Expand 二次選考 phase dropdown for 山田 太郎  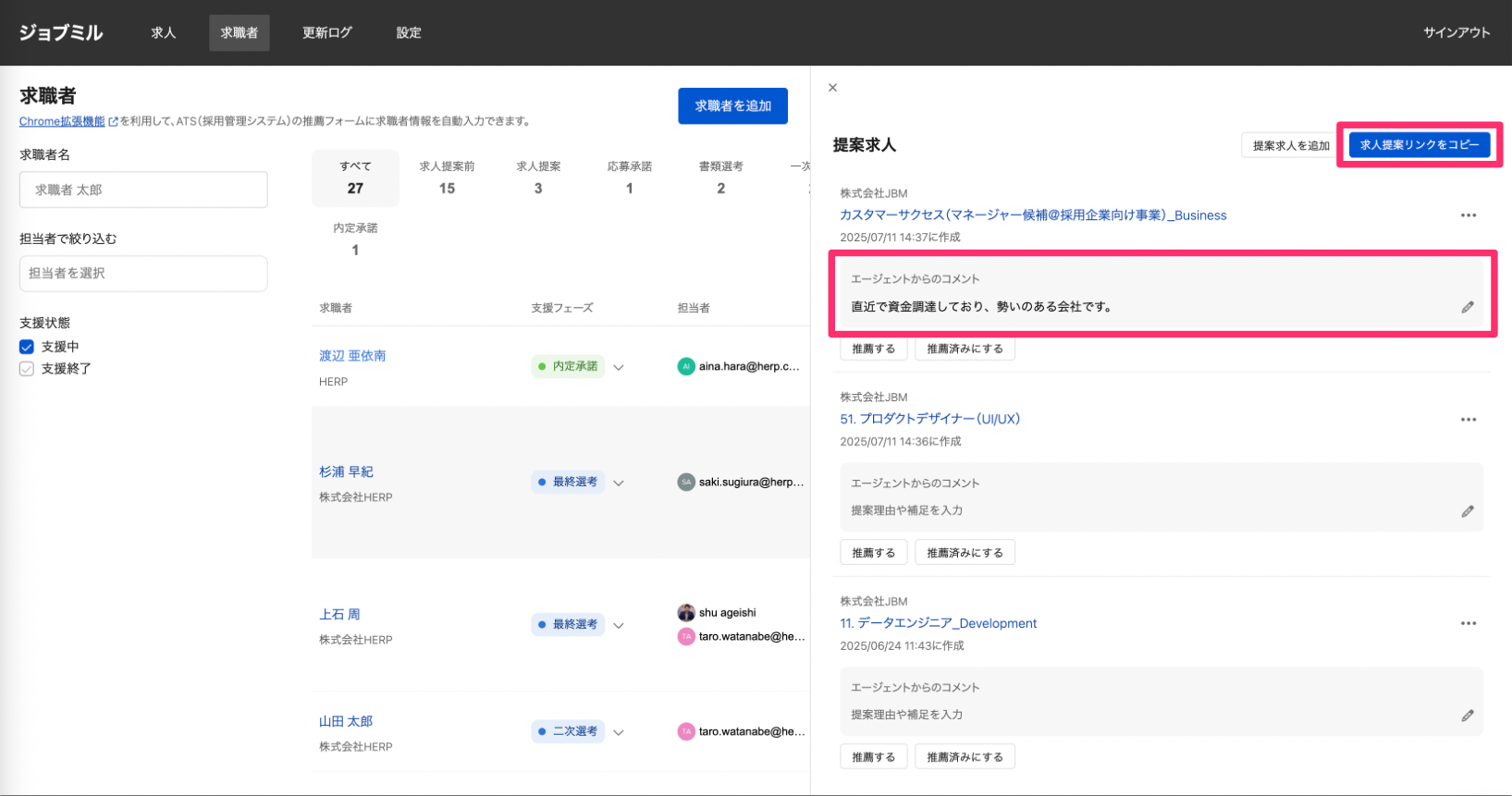coord(619,732)
